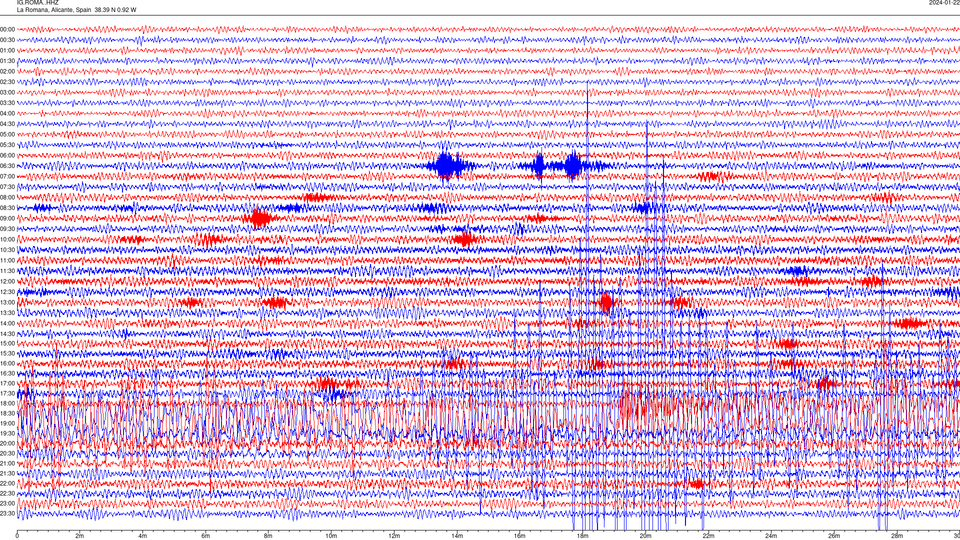Click the 6m tick on the minute axis
Screen dimensions: 960x540
point(206,536)
